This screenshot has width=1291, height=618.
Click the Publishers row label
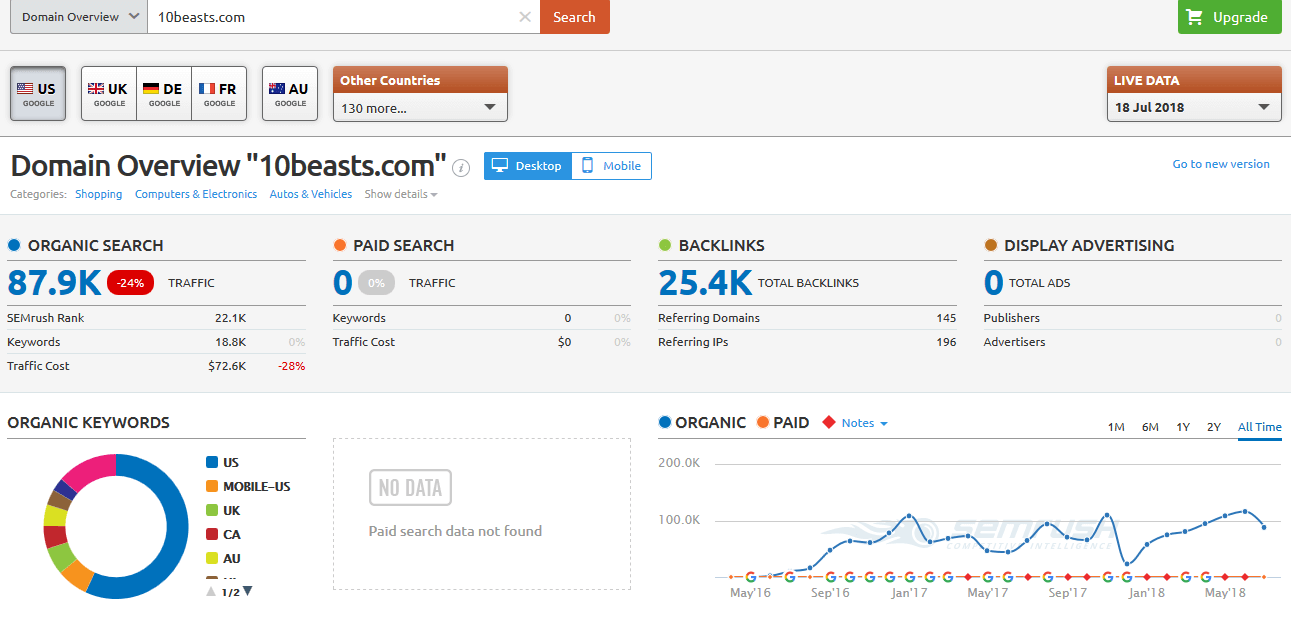(1012, 318)
